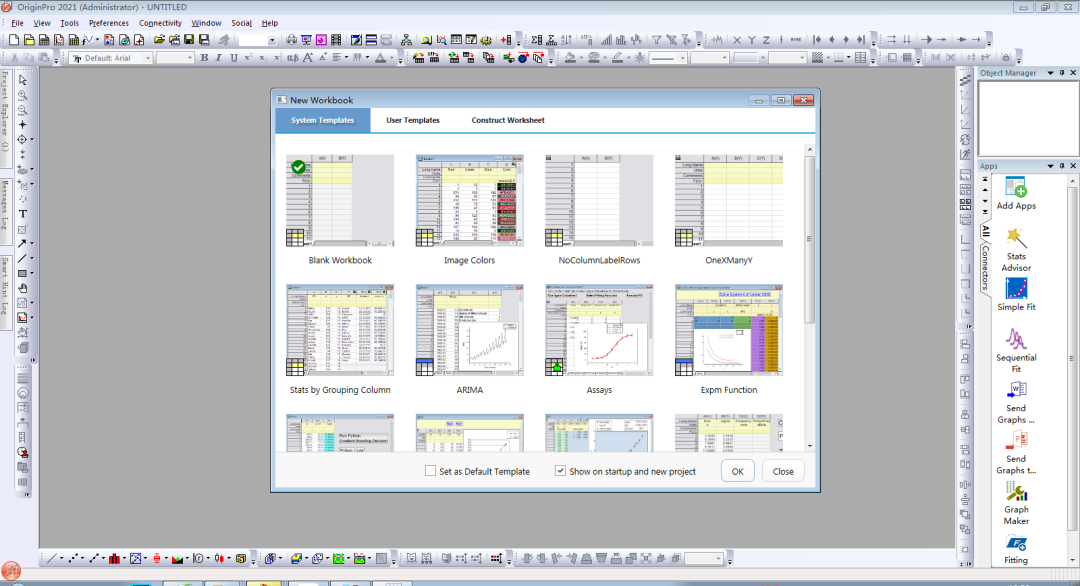Click the fill color bucket swatch
1080x586 pixels.
[570, 58]
